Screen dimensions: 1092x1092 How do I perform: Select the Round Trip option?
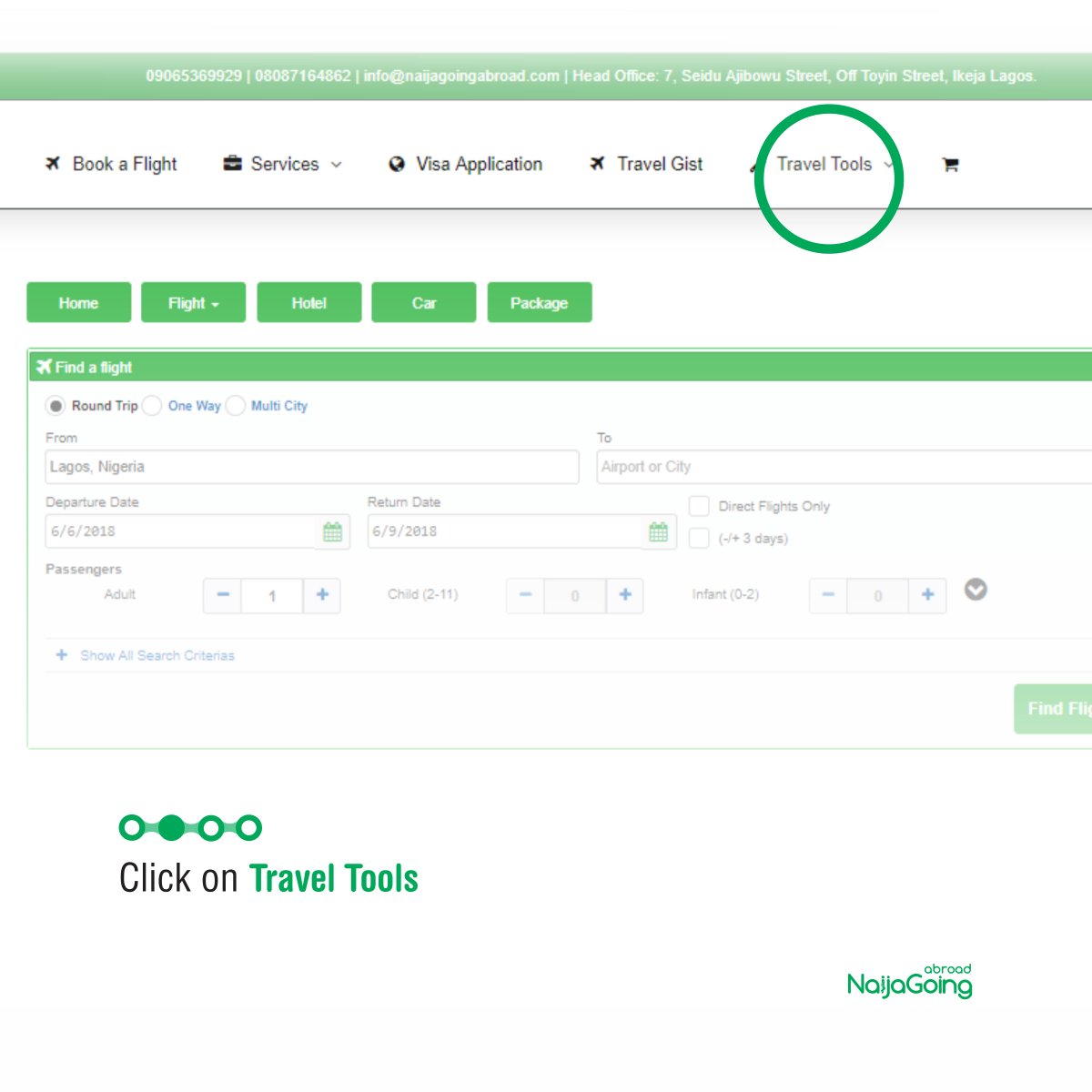pyautogui.click(x=56, y=406)
